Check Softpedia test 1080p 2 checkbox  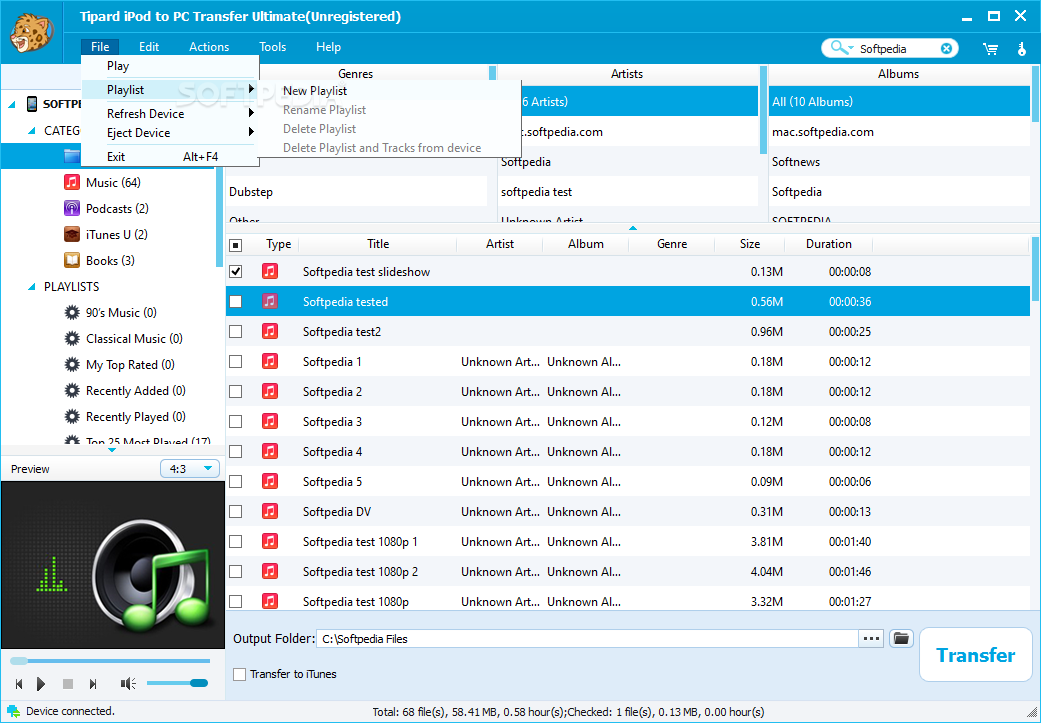coord(236,572)
